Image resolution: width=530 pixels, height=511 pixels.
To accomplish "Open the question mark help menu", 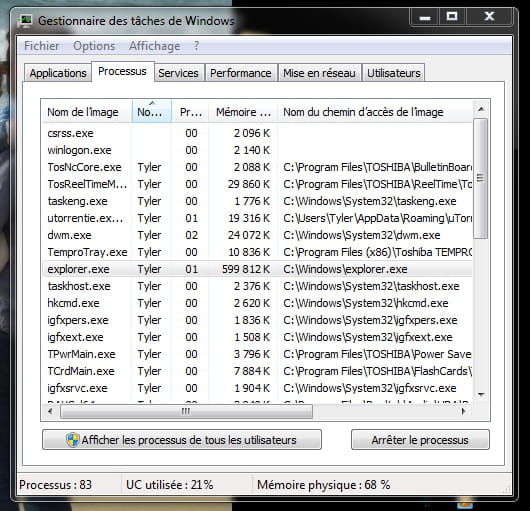I will [196, 46].
